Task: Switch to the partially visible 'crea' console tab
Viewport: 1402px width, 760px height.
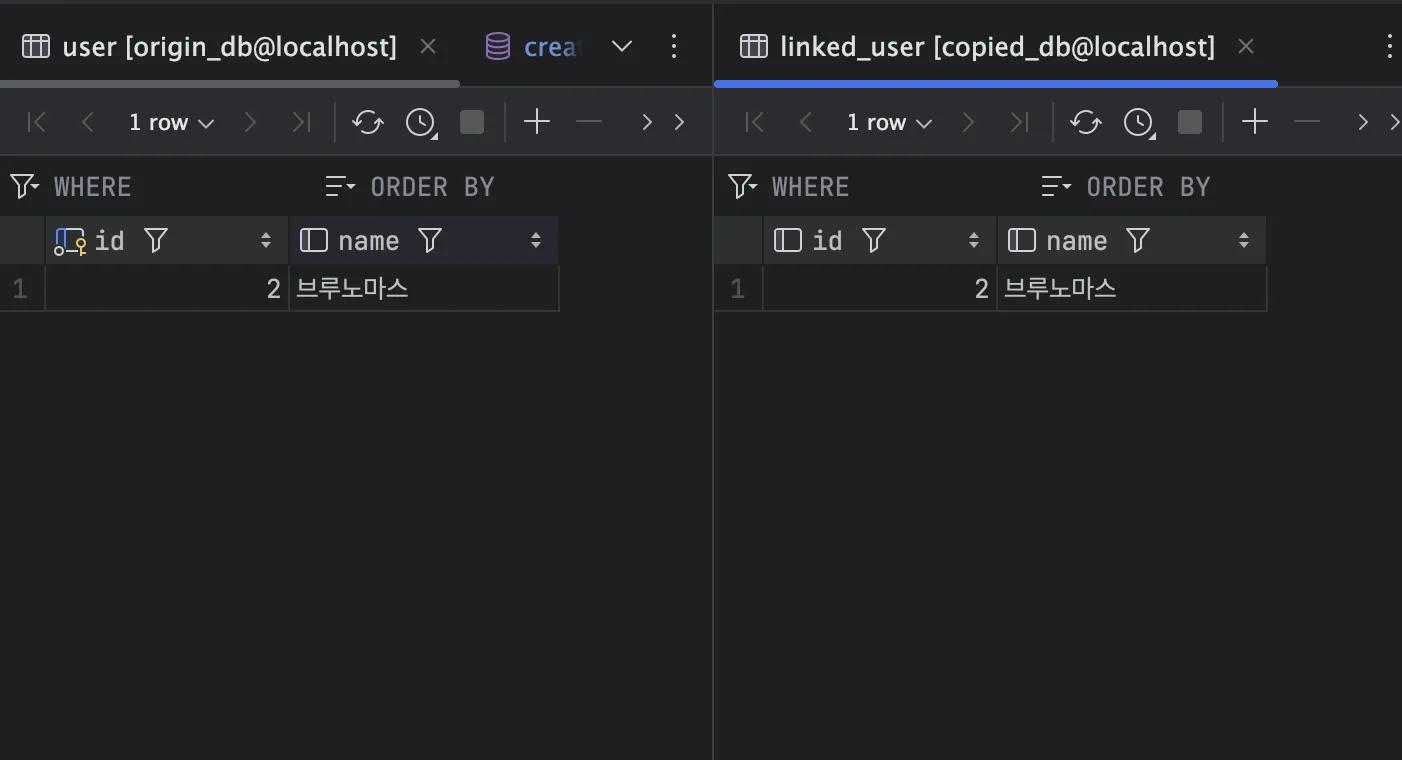Action: click(531, 47)
